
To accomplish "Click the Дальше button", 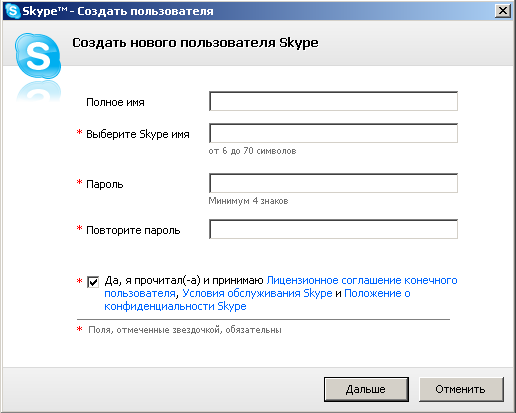I will pos(366,389).
